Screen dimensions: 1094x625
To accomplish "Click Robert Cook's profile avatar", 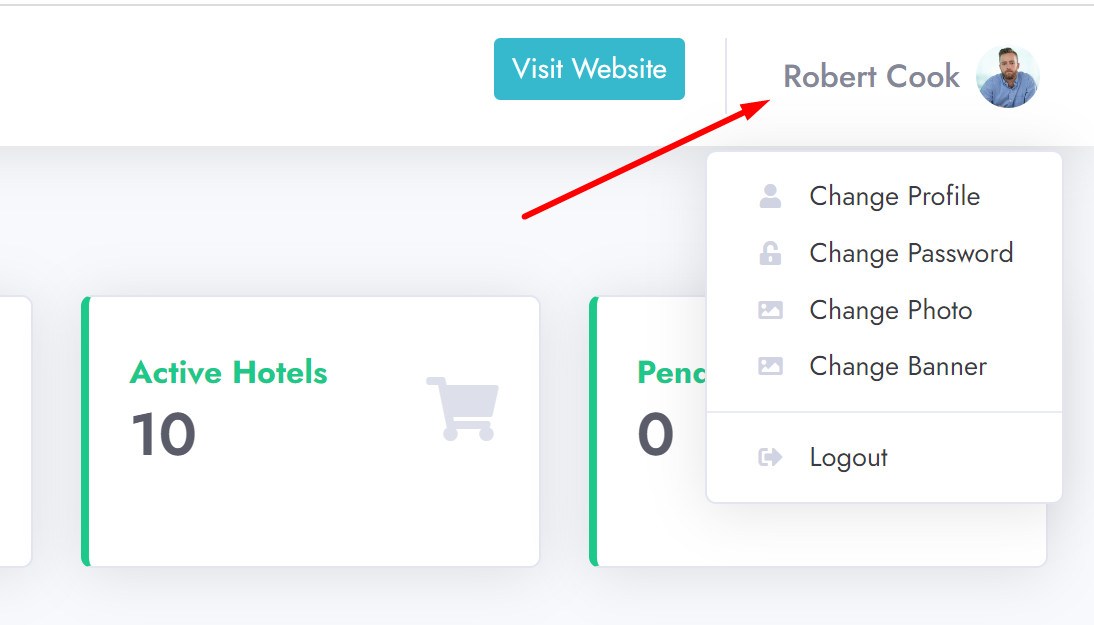I will point(1007,77).
